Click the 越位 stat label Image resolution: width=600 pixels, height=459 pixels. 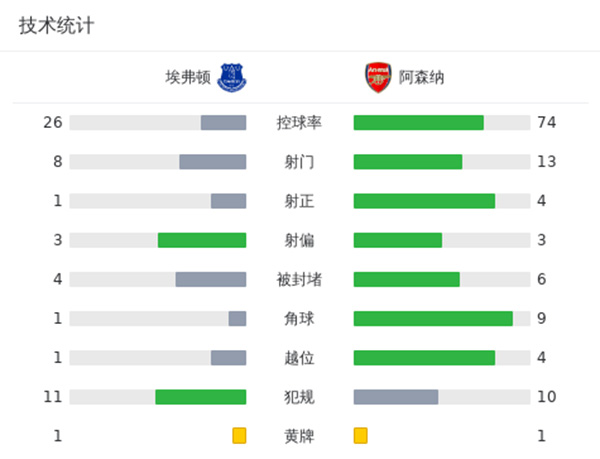[x=299, y=358]
